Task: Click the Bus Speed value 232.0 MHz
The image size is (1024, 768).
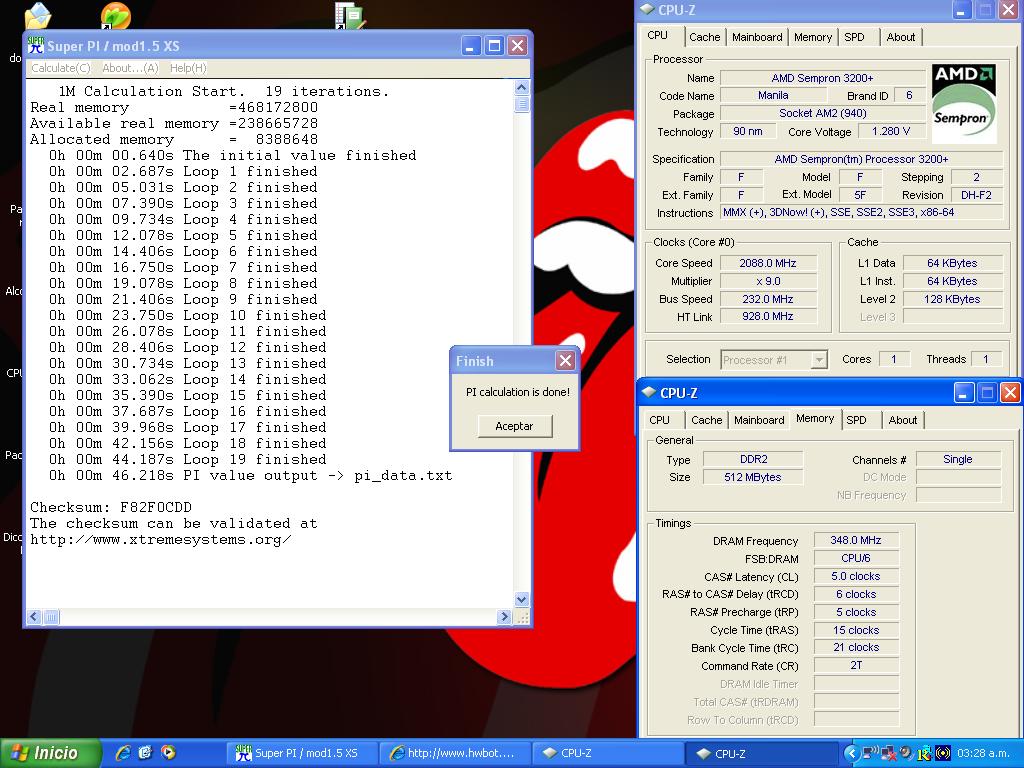Action: (x=767, y=299)
